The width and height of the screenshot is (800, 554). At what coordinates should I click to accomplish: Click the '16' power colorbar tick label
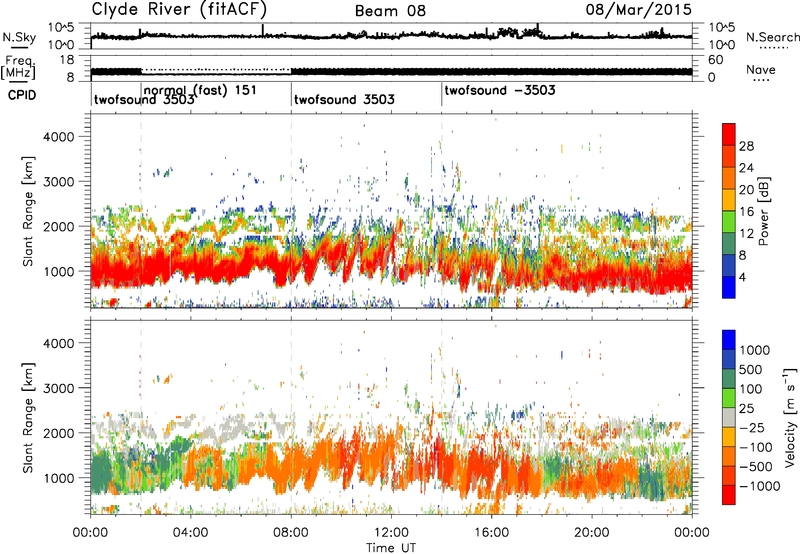click(x=746, y=212)
